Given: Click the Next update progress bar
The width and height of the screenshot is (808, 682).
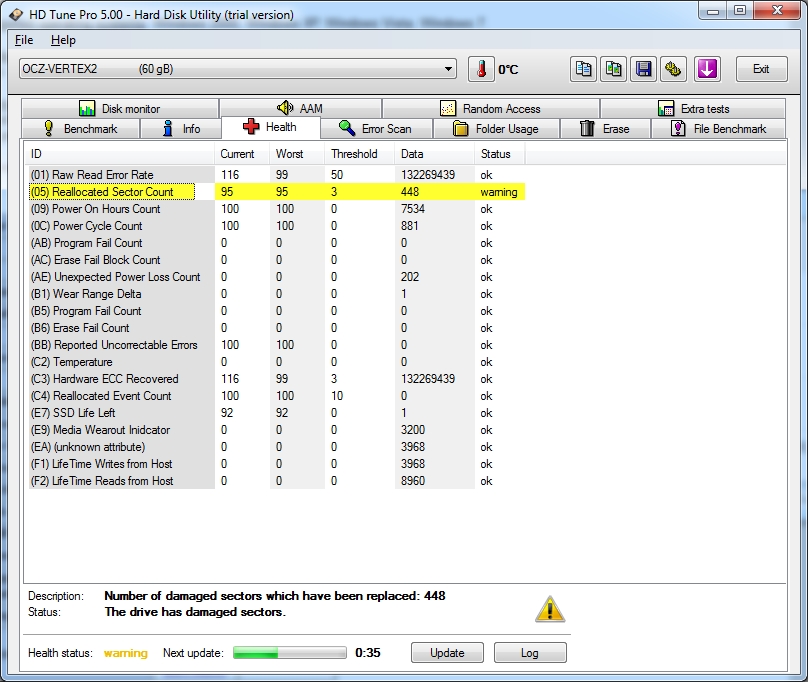Looking at the screenshot, I should point(290,653).
